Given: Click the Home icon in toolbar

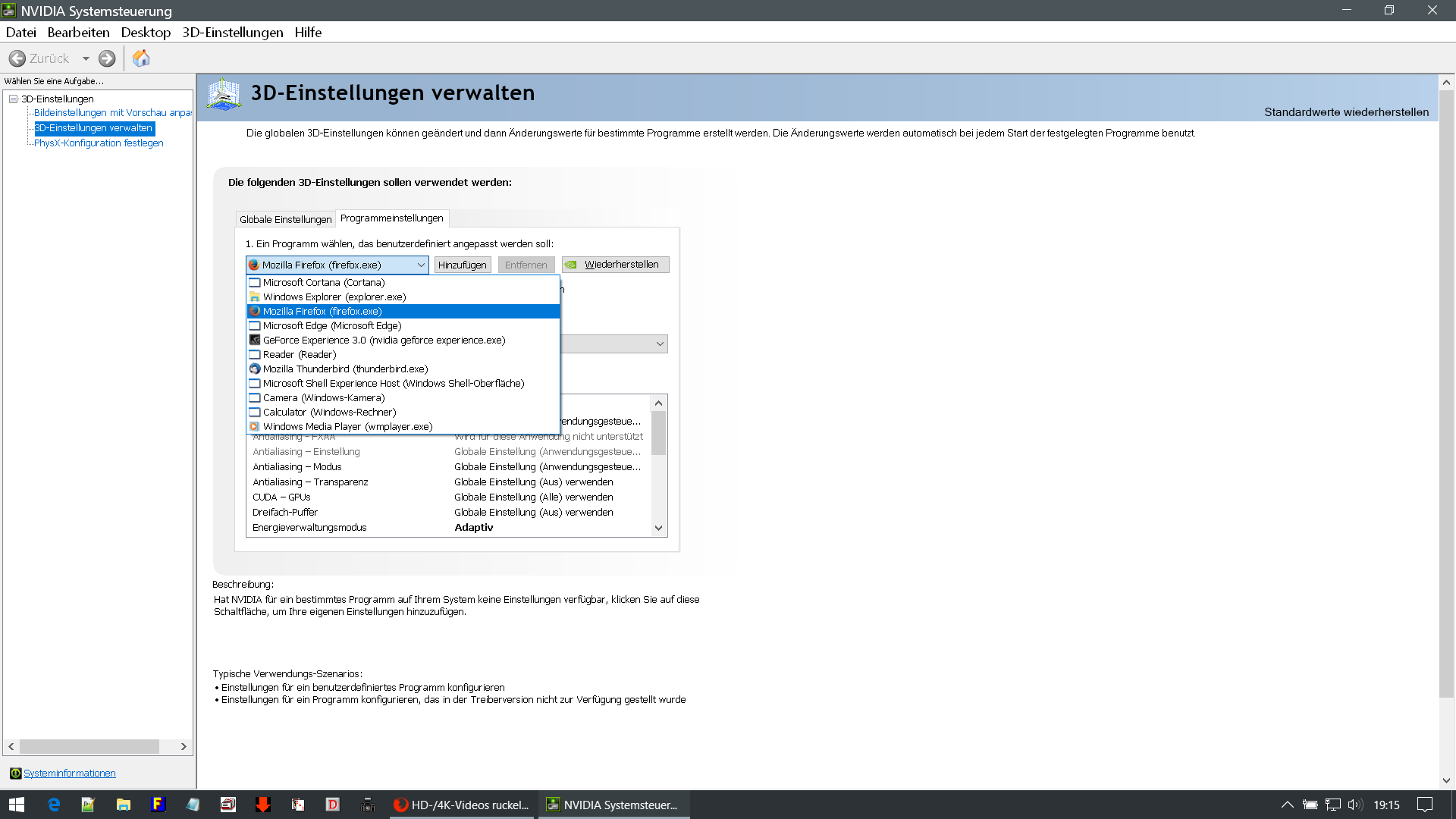Looking at the screenshot, I should [141, 58].
